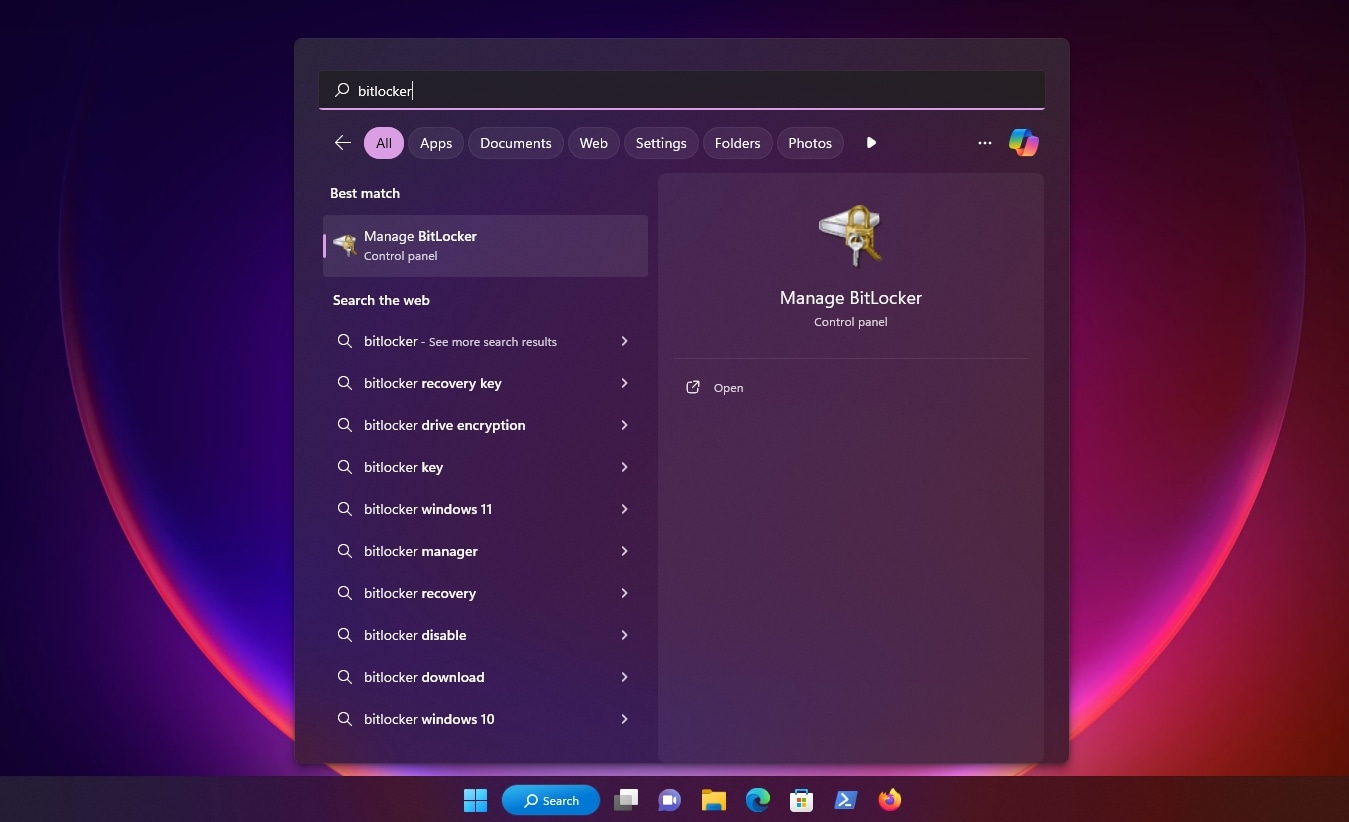Open the three-dot more options menu
The width and height of the screenshot is (1349, 822).
(x=985, y=143)
